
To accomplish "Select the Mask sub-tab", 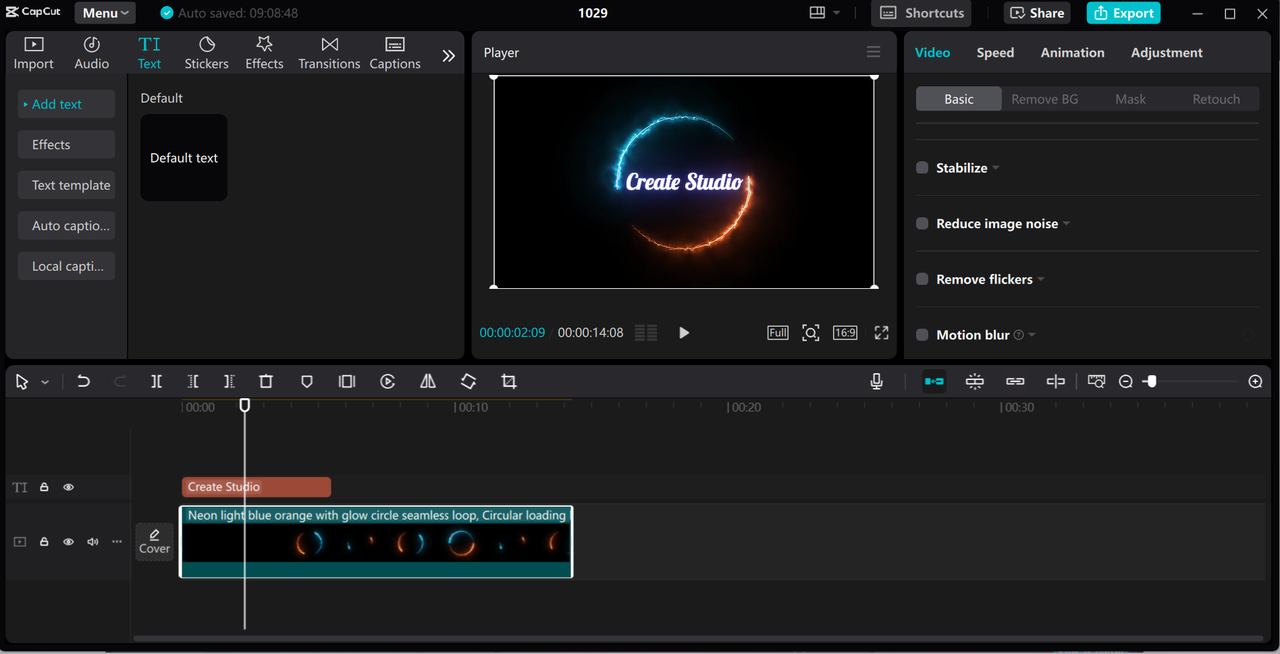I will (1130, 99).
